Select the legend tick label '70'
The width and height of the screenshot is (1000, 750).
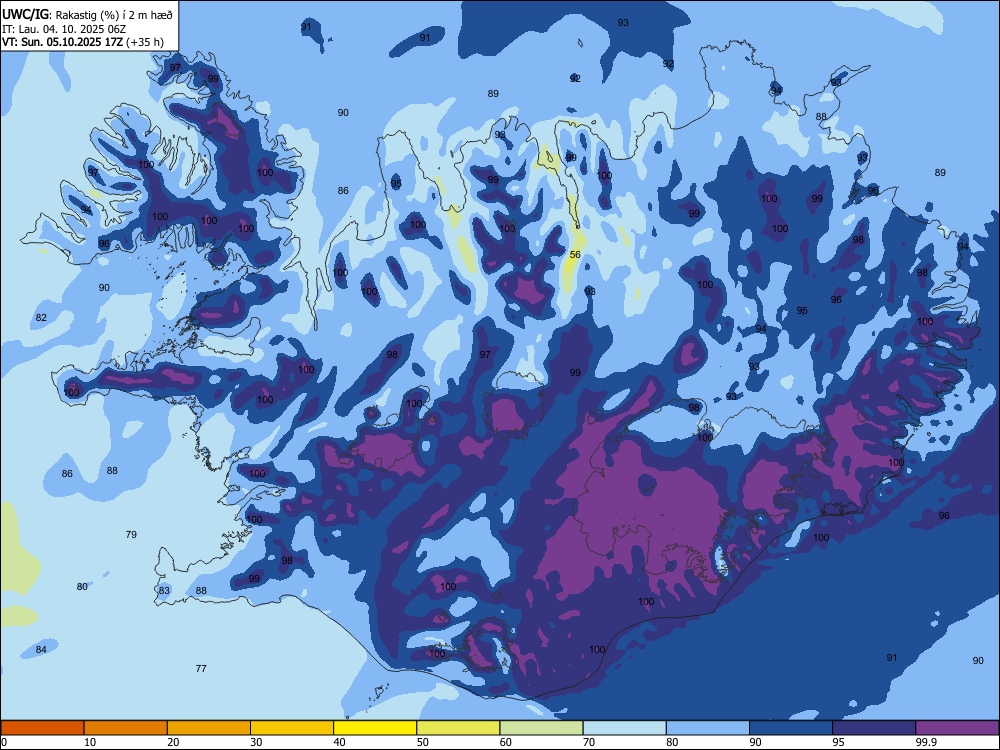(x=589, y=742)
